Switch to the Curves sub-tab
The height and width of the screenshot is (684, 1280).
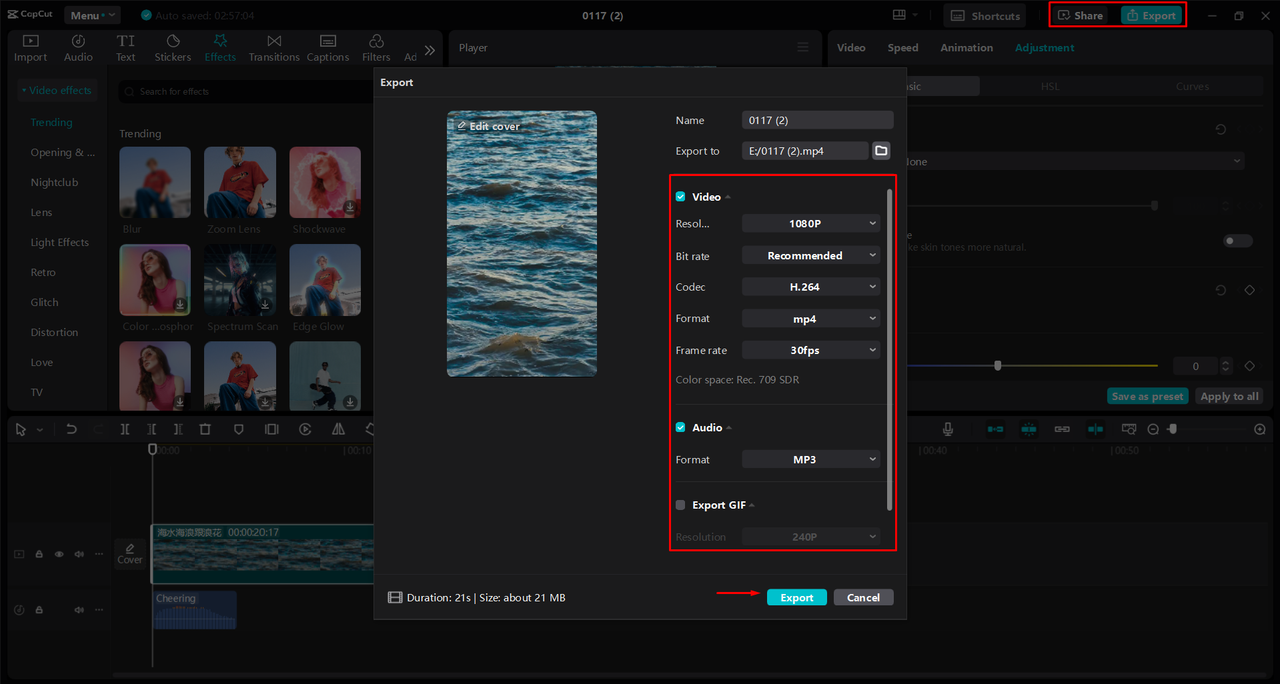(x=1192, y=87)
